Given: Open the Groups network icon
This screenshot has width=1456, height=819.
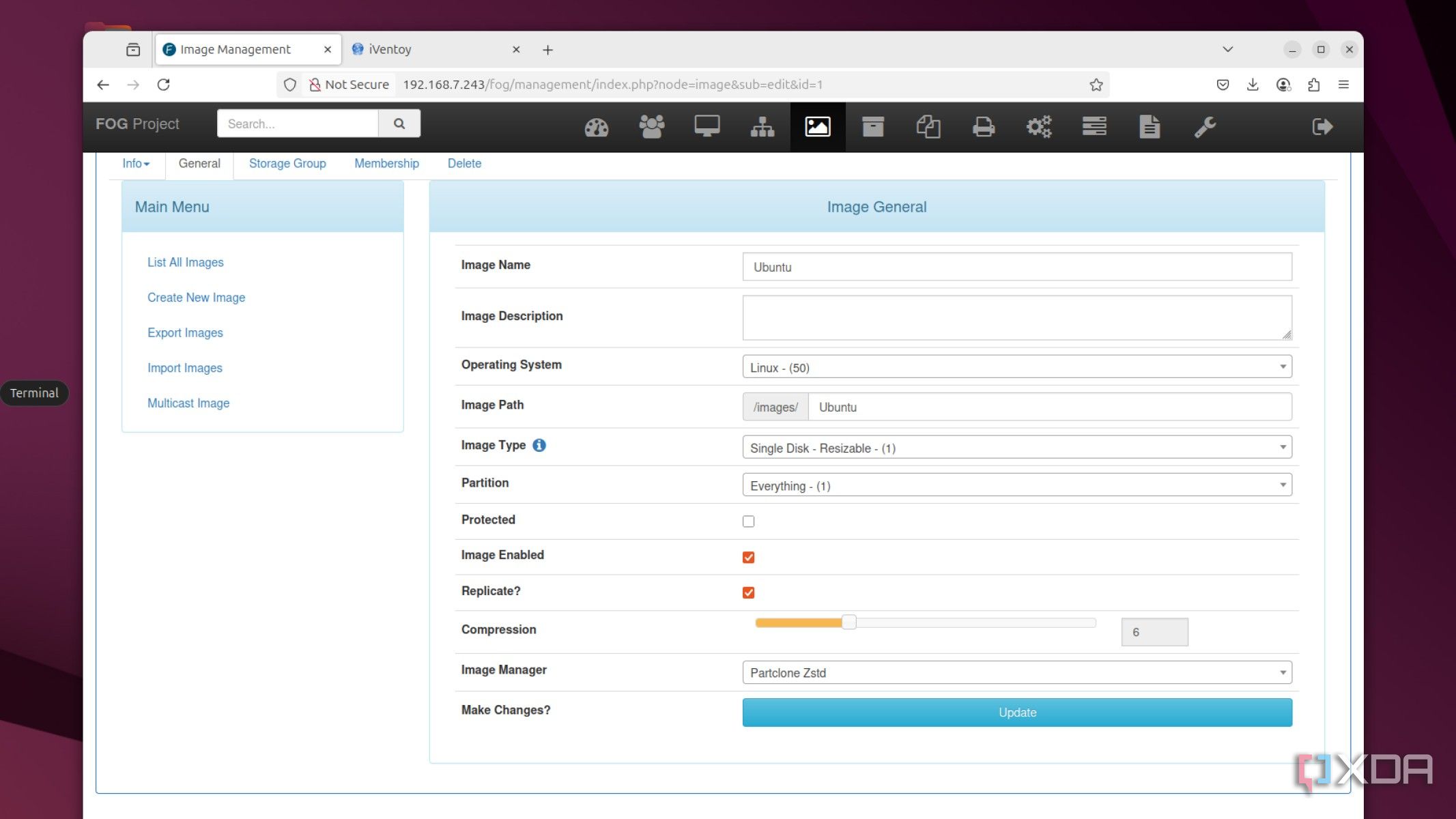Looking at the screenshot, I should [x=762, y=127].
